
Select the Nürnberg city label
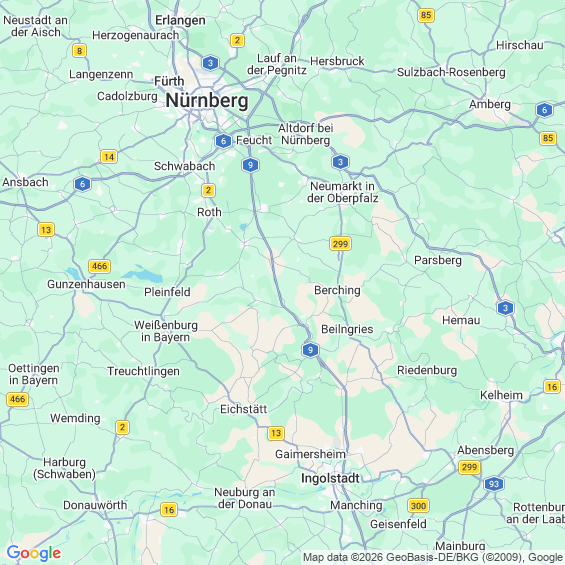[207, 101]
